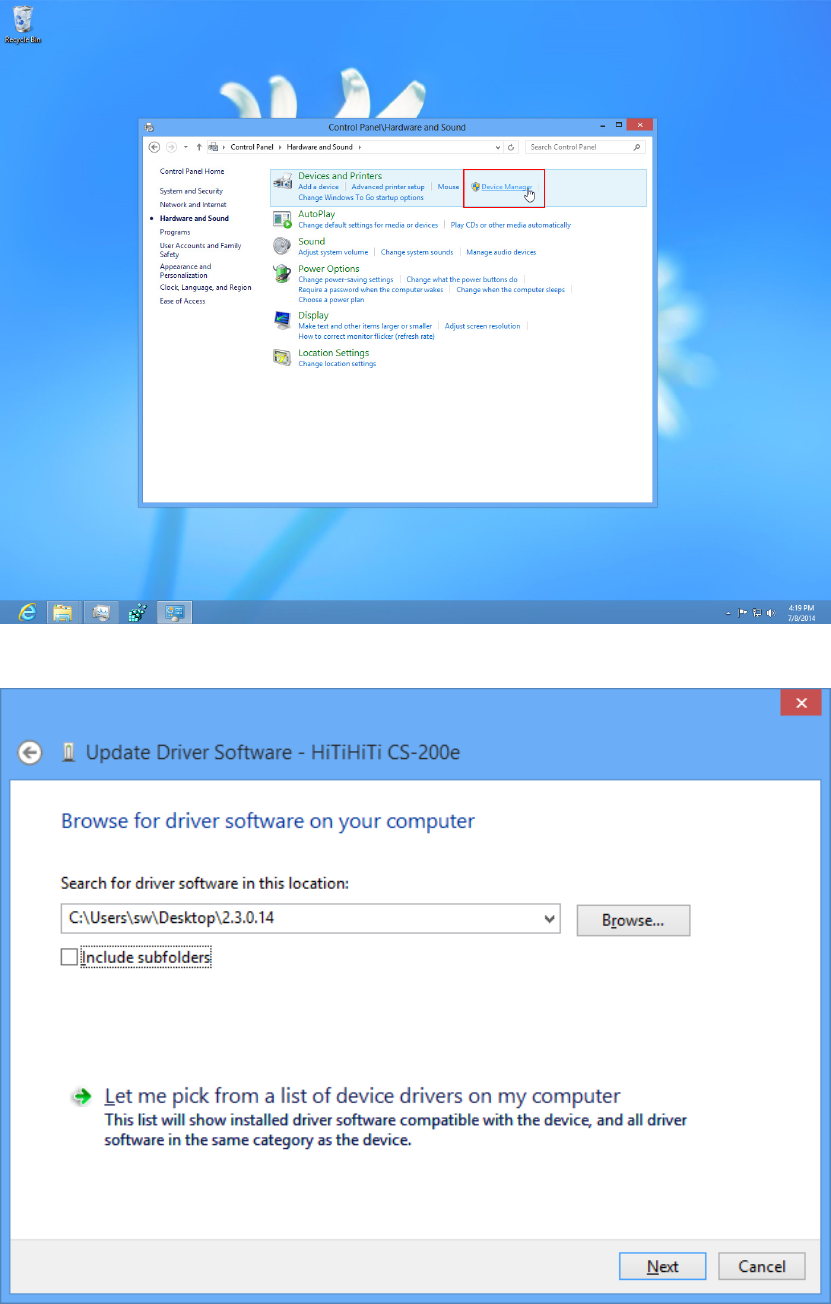Image resolution: width=831 pixels, height=1304 pixels.
Task: Enable the Include subfolders checkbox
Action: [x=68, y=957]
